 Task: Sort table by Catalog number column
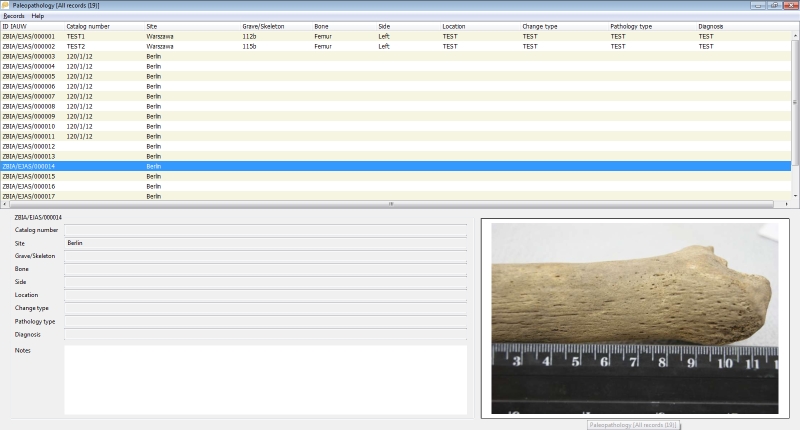click(x=88, y=26)
